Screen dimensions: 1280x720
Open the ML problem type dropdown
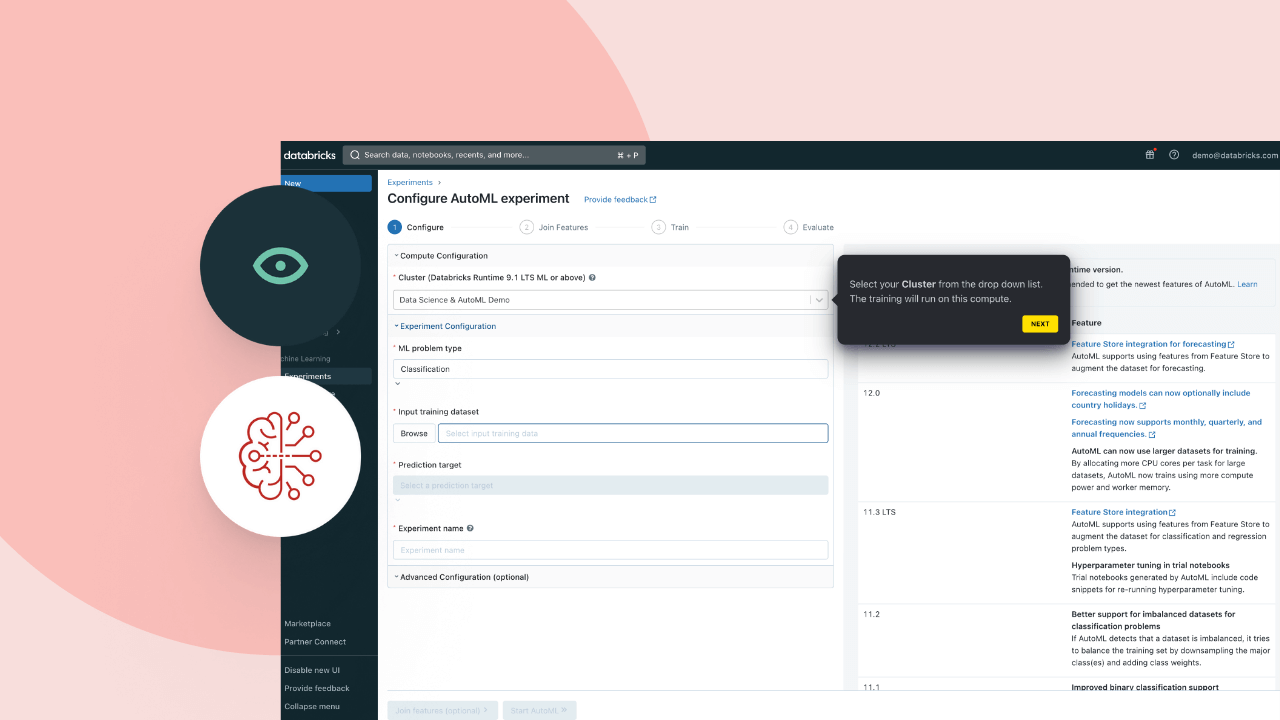[610, 369]
